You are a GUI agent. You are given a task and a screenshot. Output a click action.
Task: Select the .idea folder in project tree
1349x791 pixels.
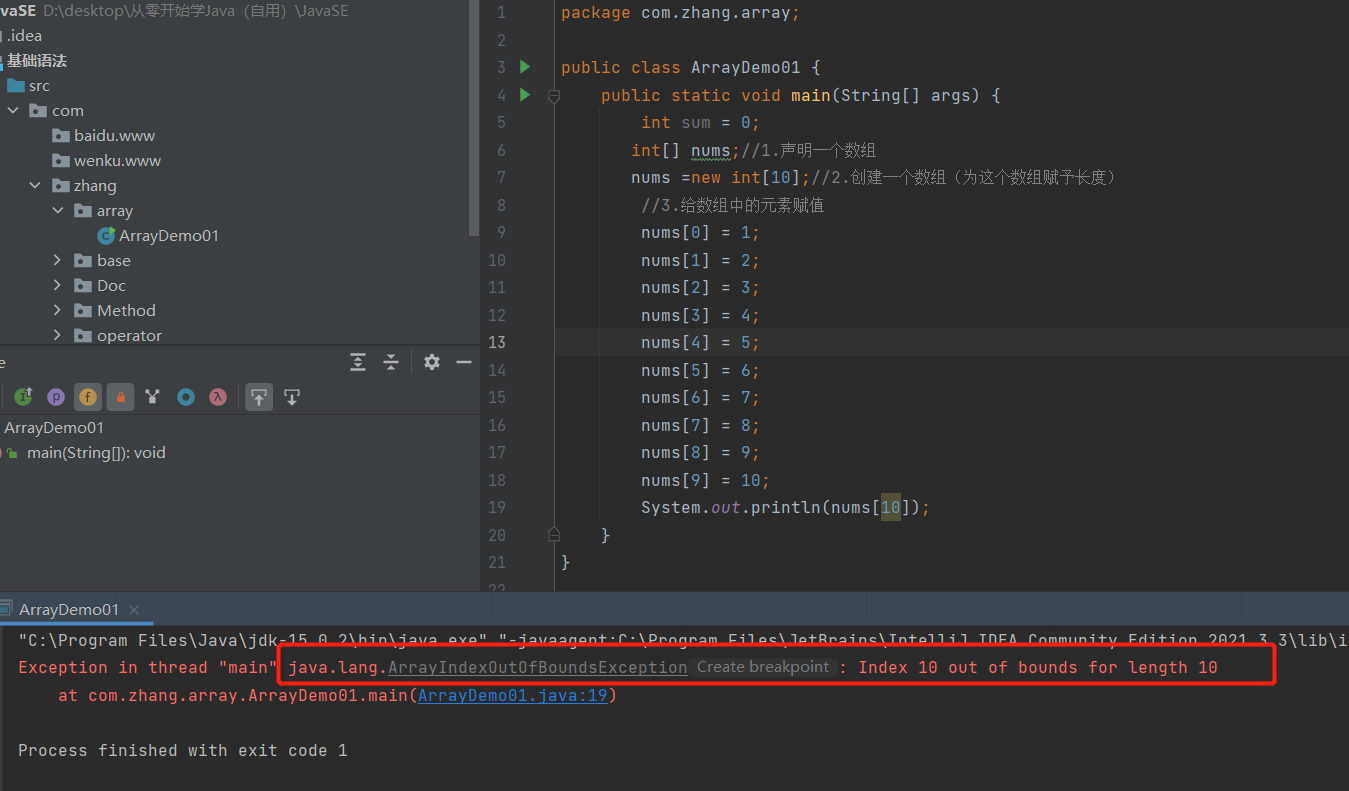(25, 36)
